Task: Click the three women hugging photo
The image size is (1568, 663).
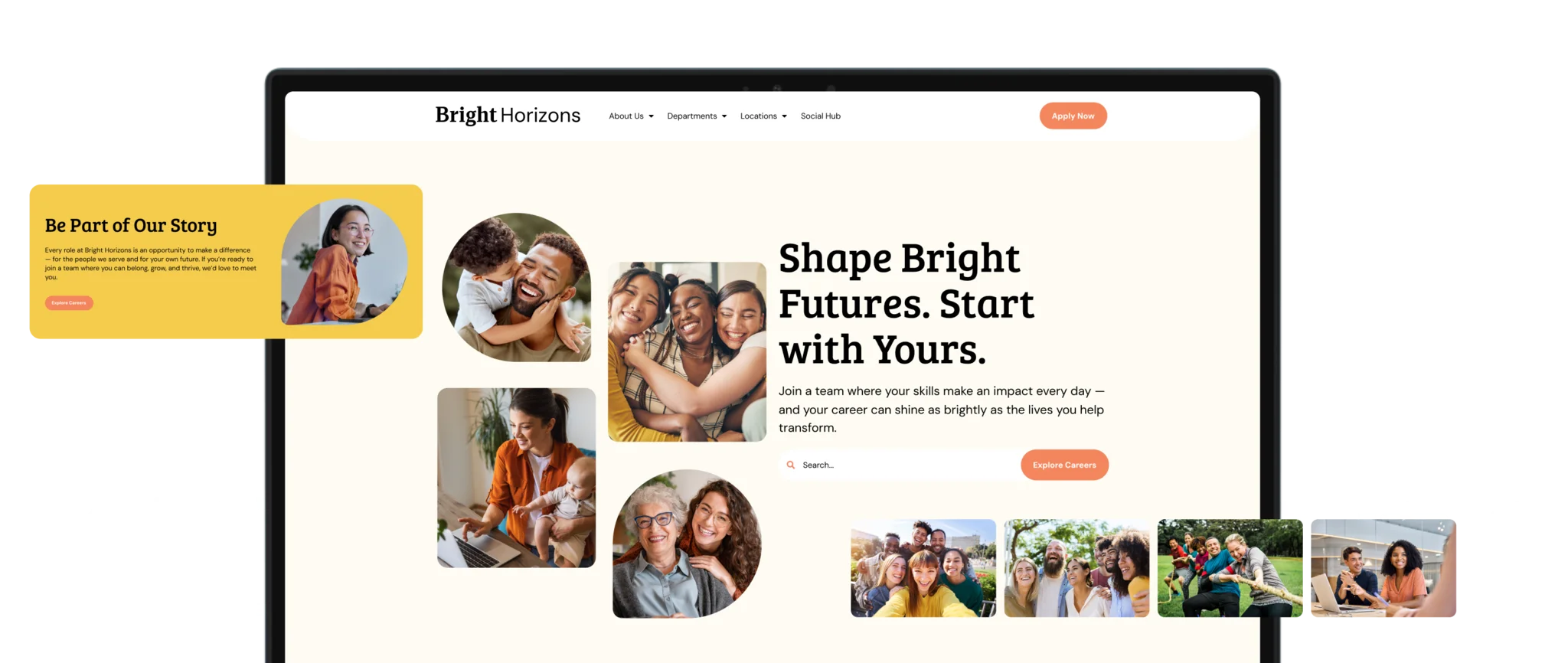Action: click(687, 351)
